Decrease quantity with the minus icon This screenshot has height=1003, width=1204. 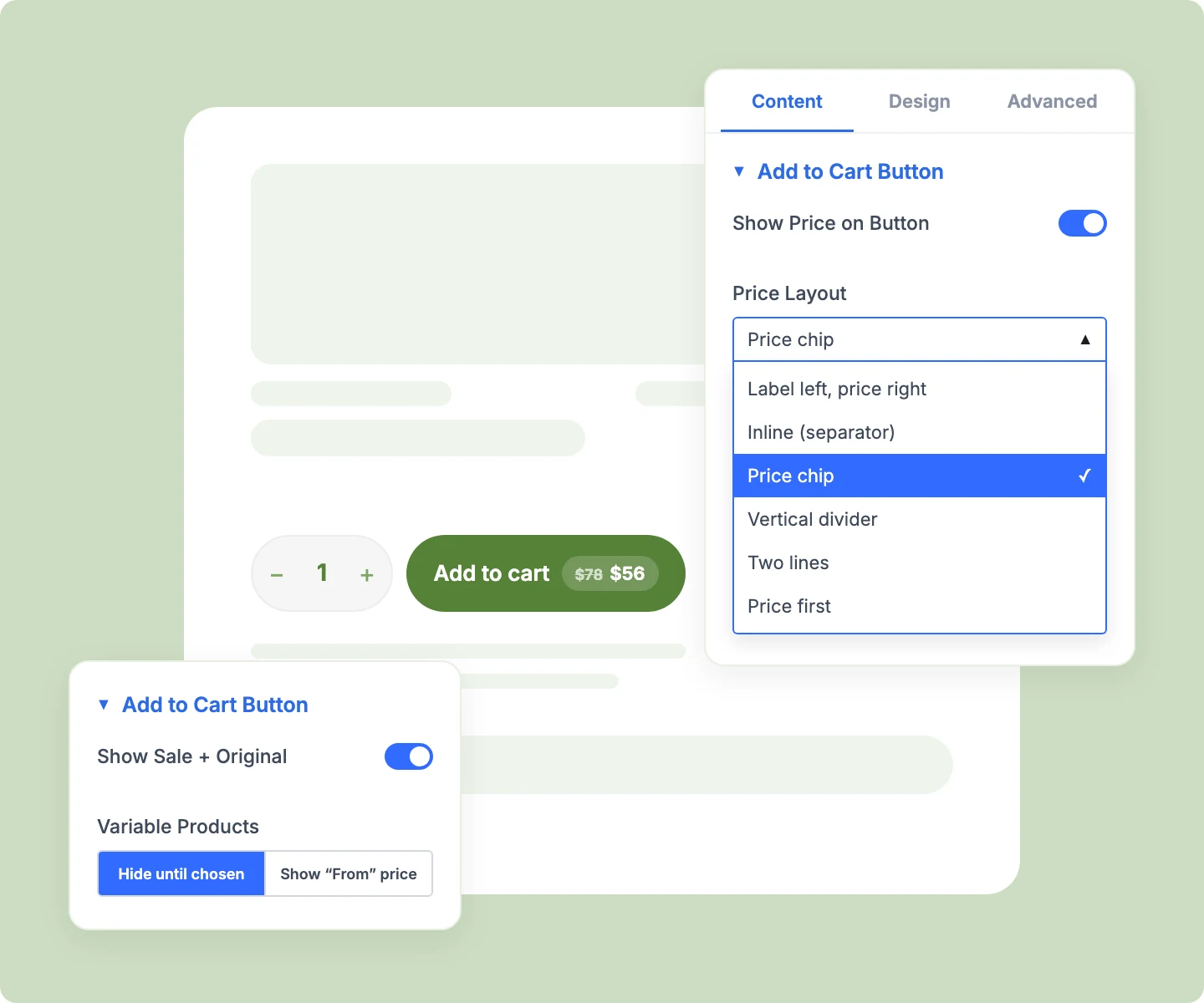tap(277, 575)
